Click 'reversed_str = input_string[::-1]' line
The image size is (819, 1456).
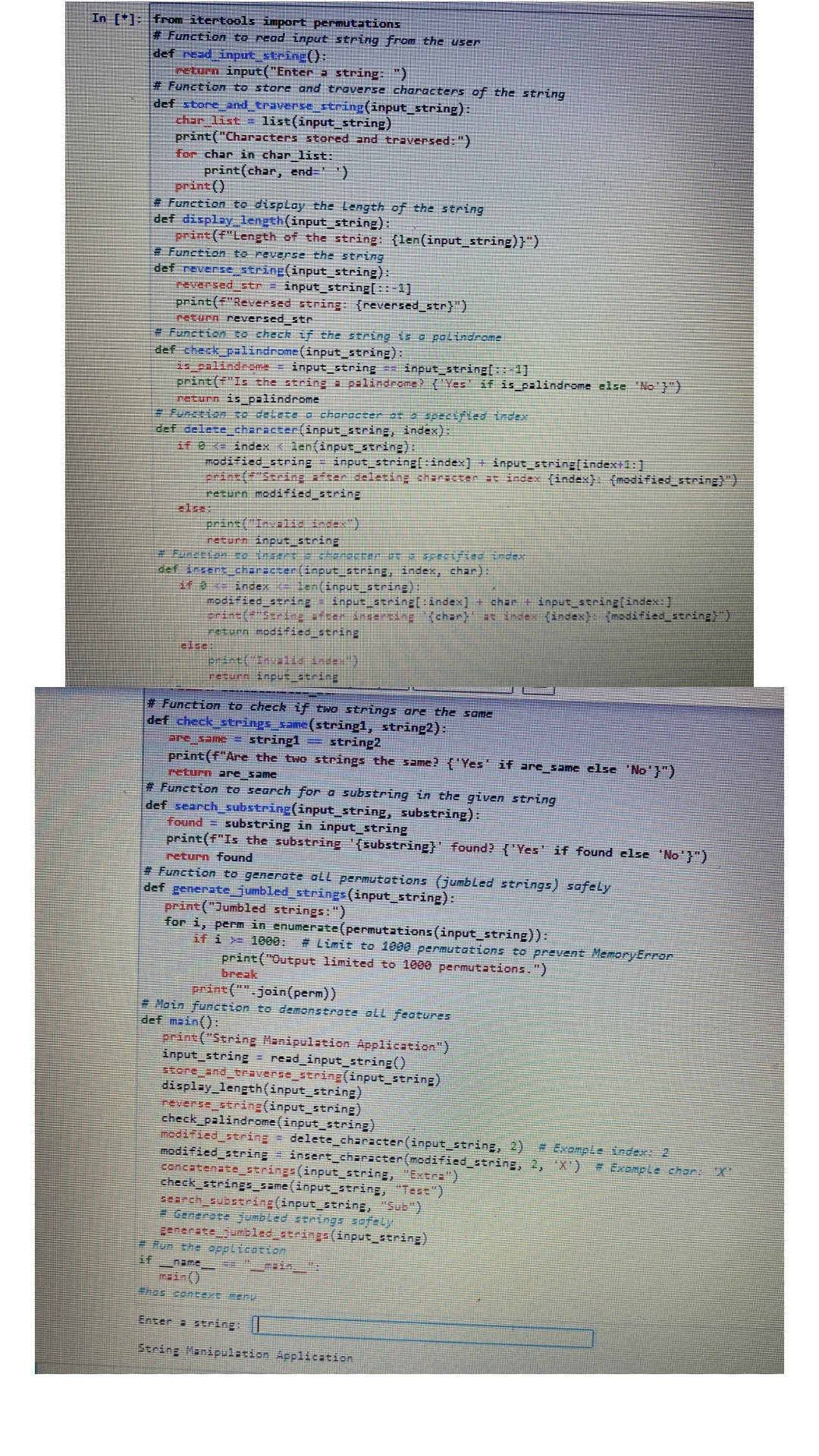tap(293, 287)
